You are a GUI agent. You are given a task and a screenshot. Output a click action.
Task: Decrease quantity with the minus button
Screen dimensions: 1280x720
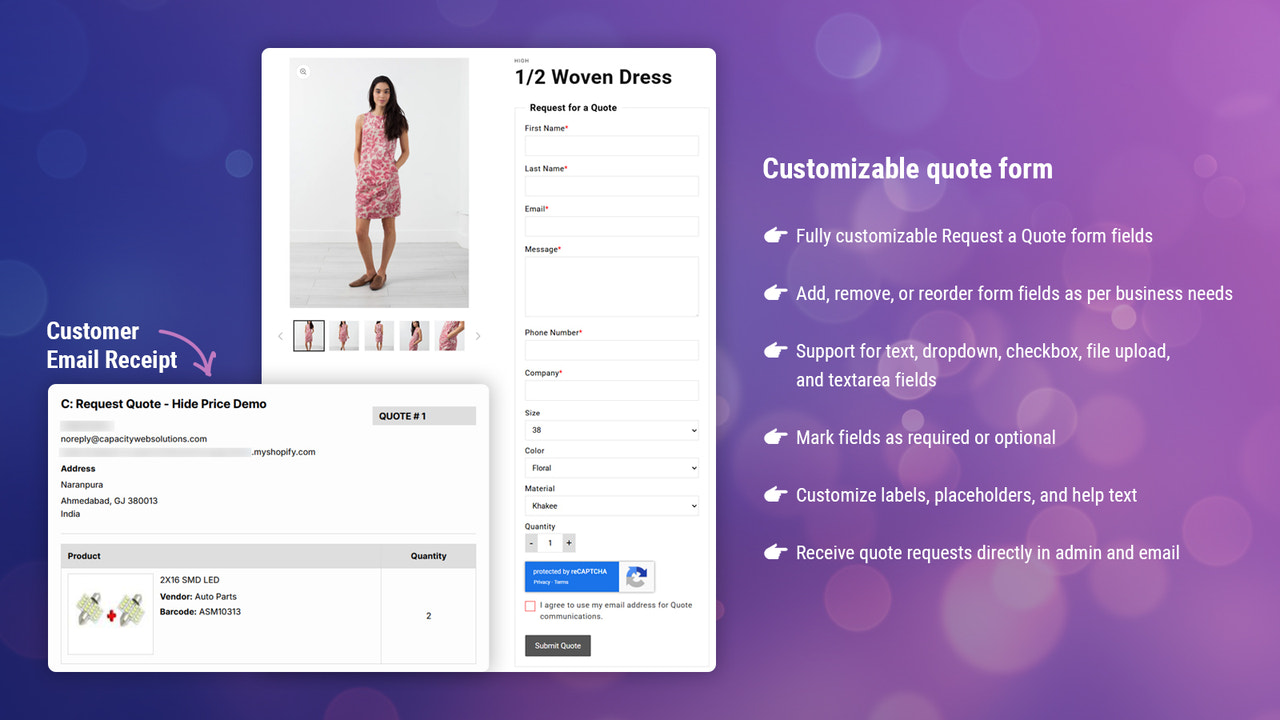click(x=531, y=543)
